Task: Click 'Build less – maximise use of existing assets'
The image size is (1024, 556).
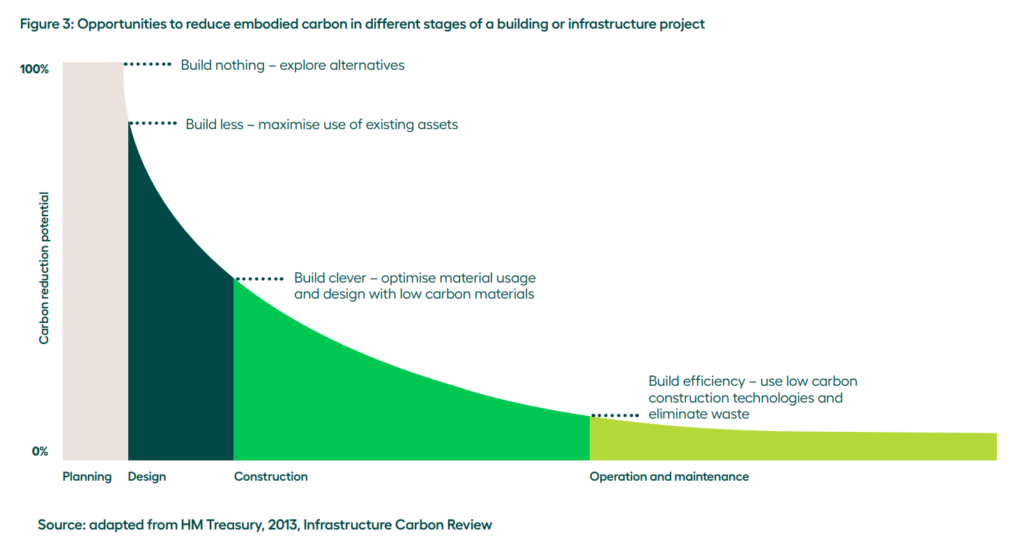Action: click(x=321, y=124)
